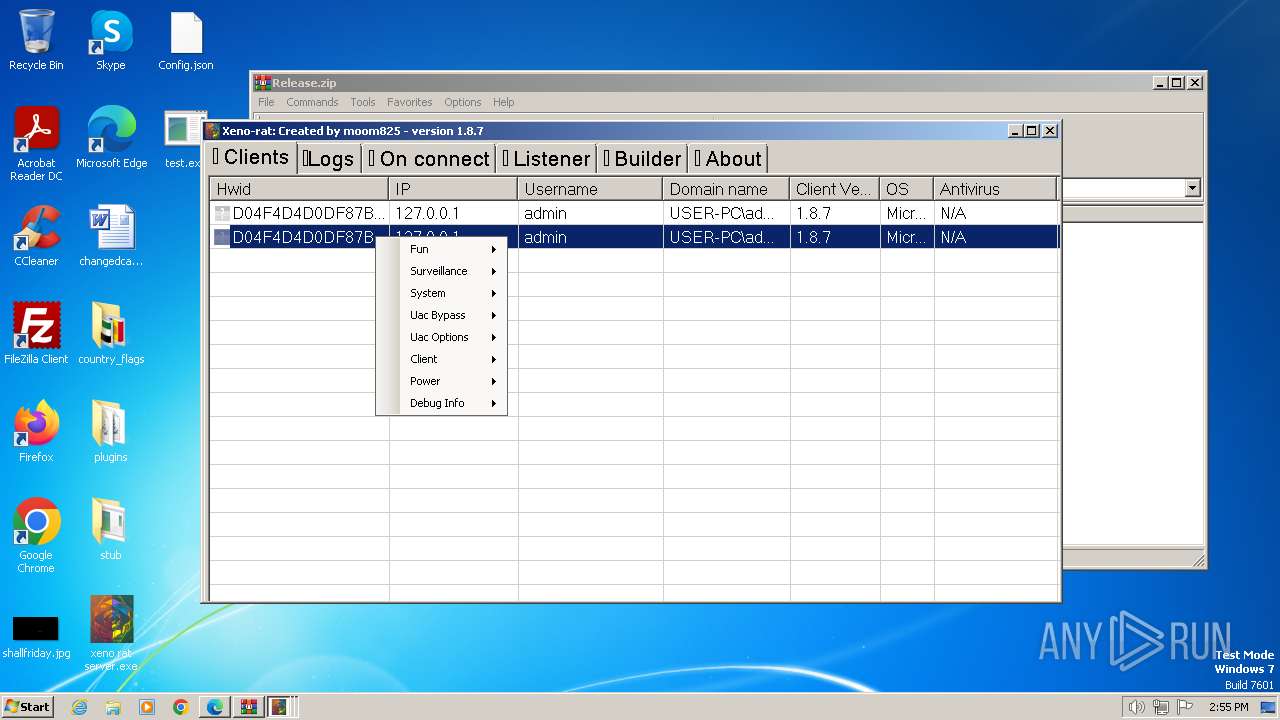Open the WinRAR address bar dropdown
1280x720 pixels.
(1192, 188)
